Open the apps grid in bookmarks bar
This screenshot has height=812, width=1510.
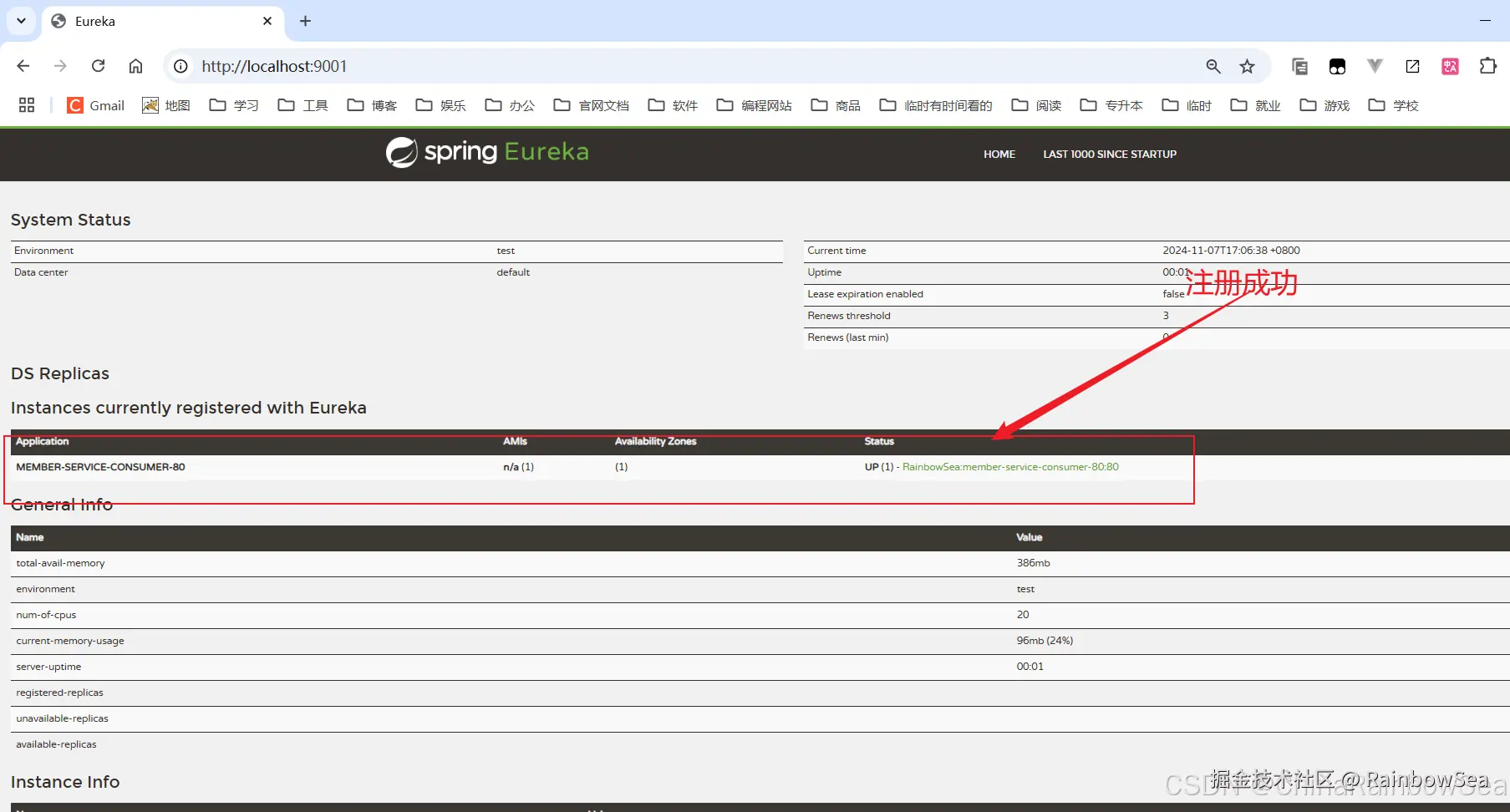coord(27,105)
